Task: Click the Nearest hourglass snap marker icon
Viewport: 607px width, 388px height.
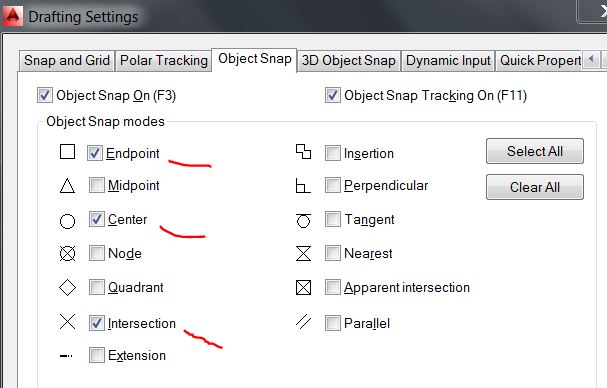Action: point(303,254)
